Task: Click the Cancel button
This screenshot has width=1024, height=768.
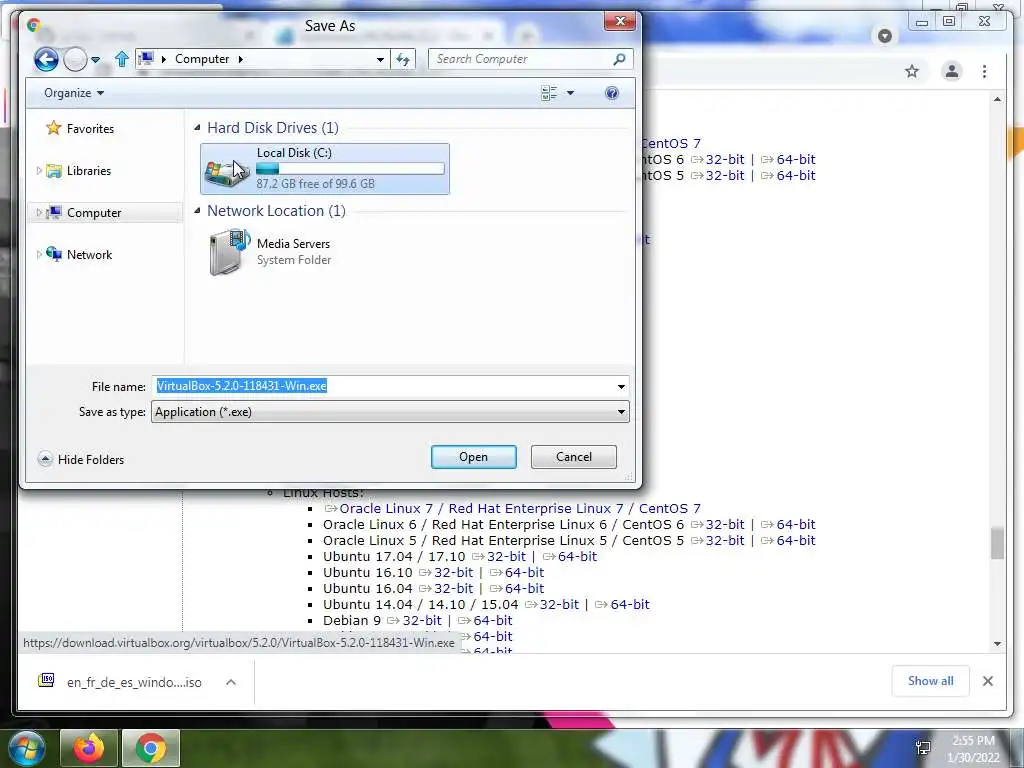Action: (573, 456)
